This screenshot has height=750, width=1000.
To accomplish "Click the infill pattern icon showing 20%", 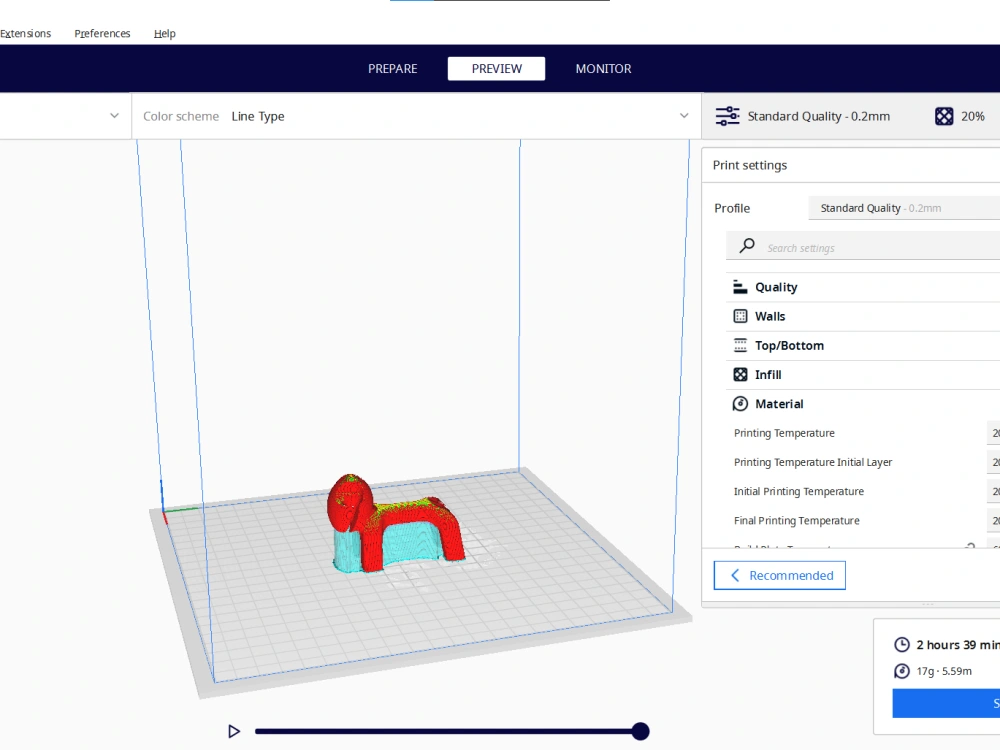I will [944, 115].
